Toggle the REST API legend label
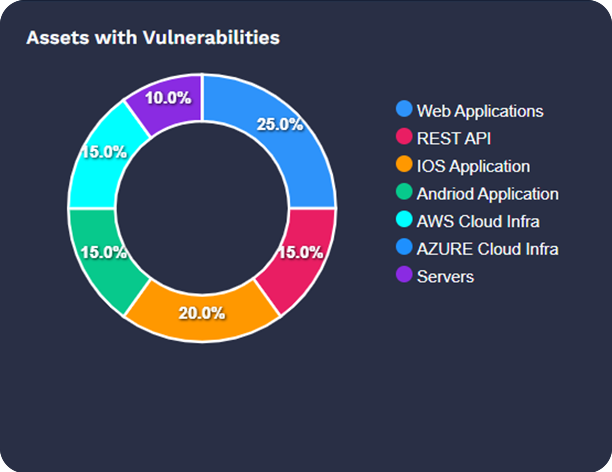This screenshot has width=612, height=472. (453, 138)
